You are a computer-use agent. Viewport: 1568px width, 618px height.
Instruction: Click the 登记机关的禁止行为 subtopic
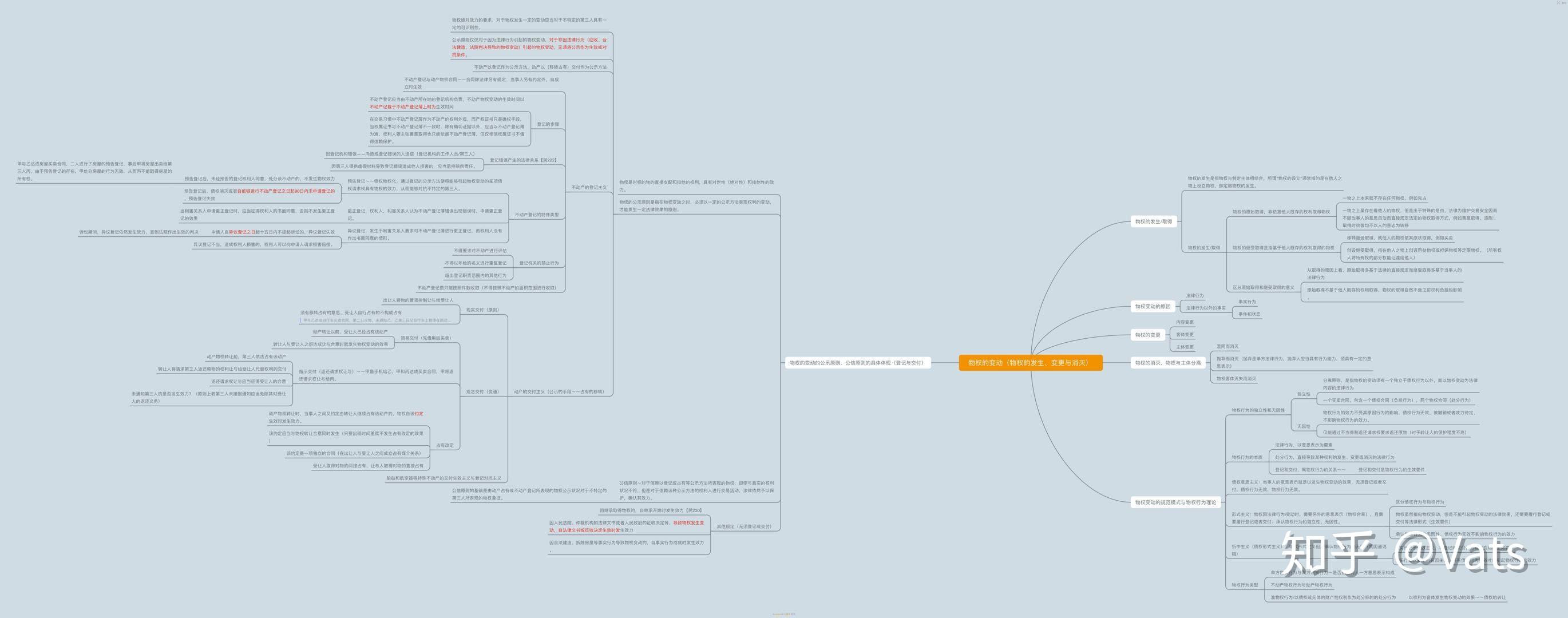[x=538, y=263]
